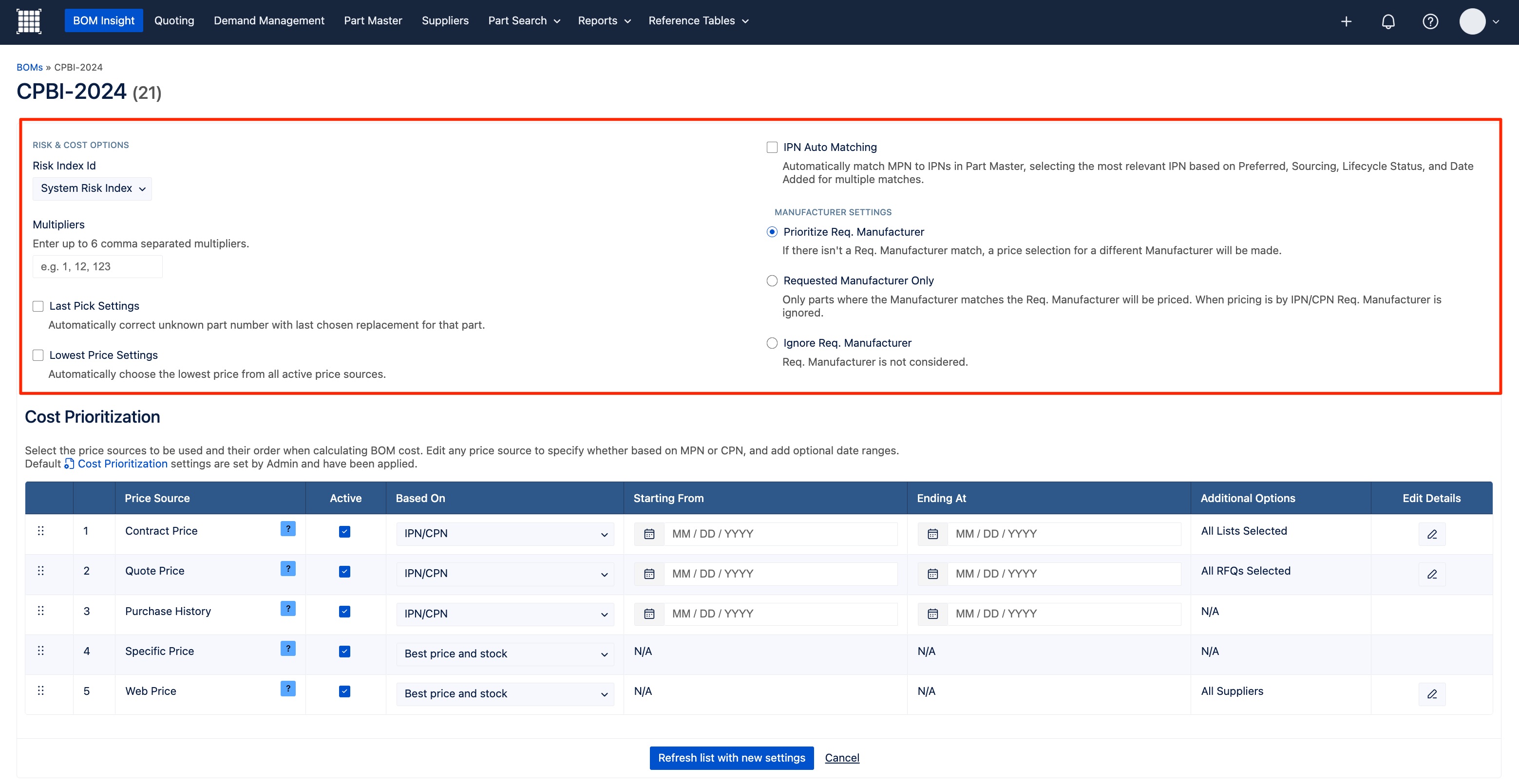Uncheck Active for Contract Price
Image resolution: width=1519 pixels, height=784 pixels.
(x=345, y=532)
